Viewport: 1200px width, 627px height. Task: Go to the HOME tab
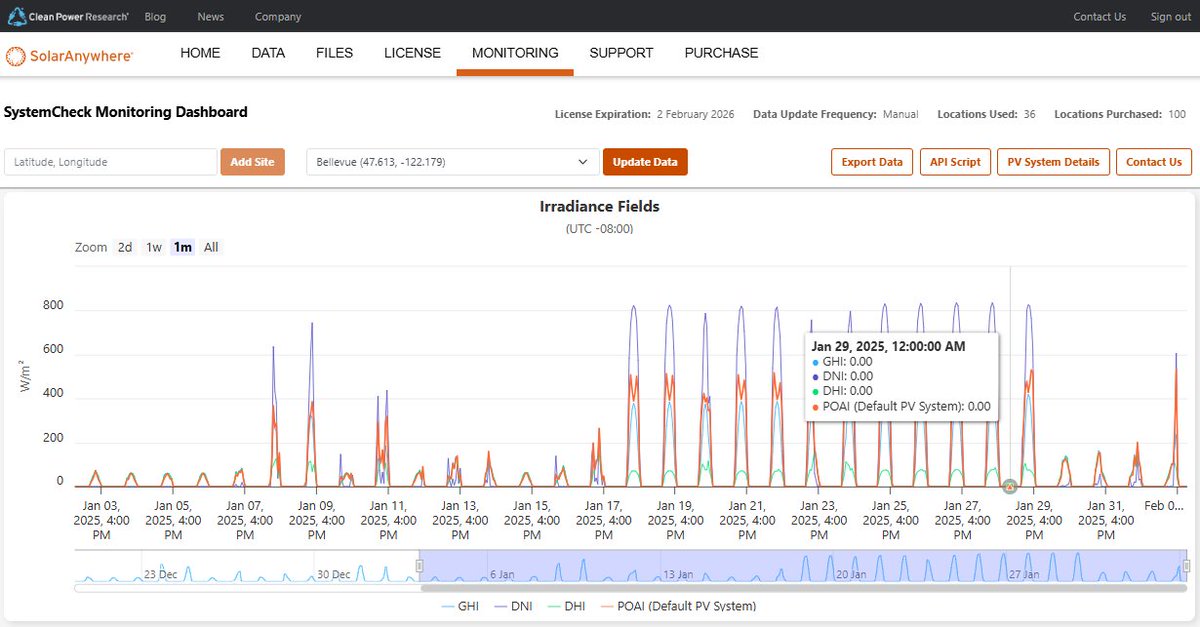pos(200,53)
